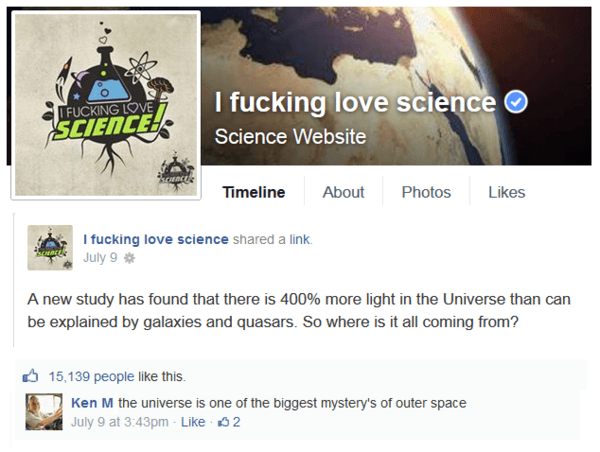Go to the Photos tab
Viewport: 600px width, 452px height.
[x=426, y=192]
